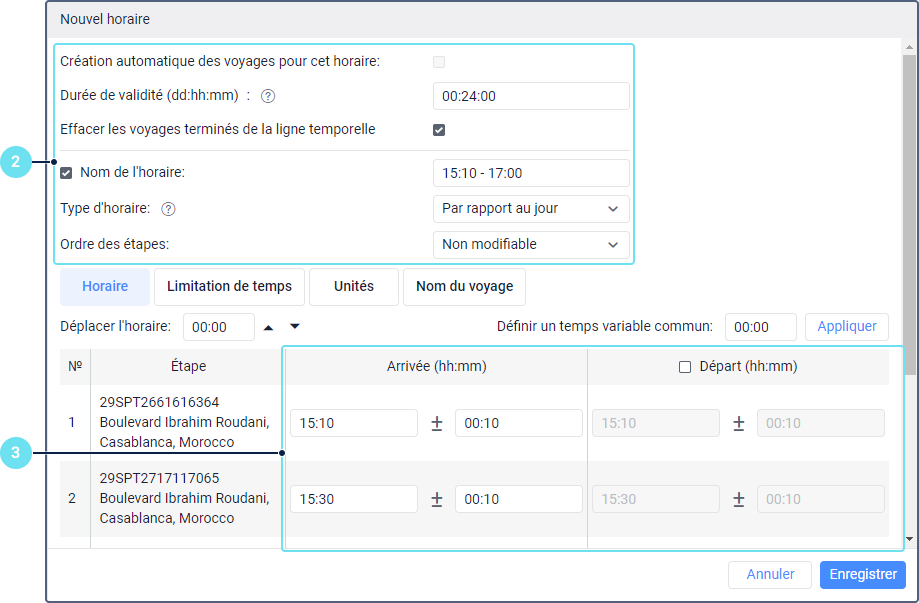Click step 2 departure tolerance field
919x603 pixels.
821,499
